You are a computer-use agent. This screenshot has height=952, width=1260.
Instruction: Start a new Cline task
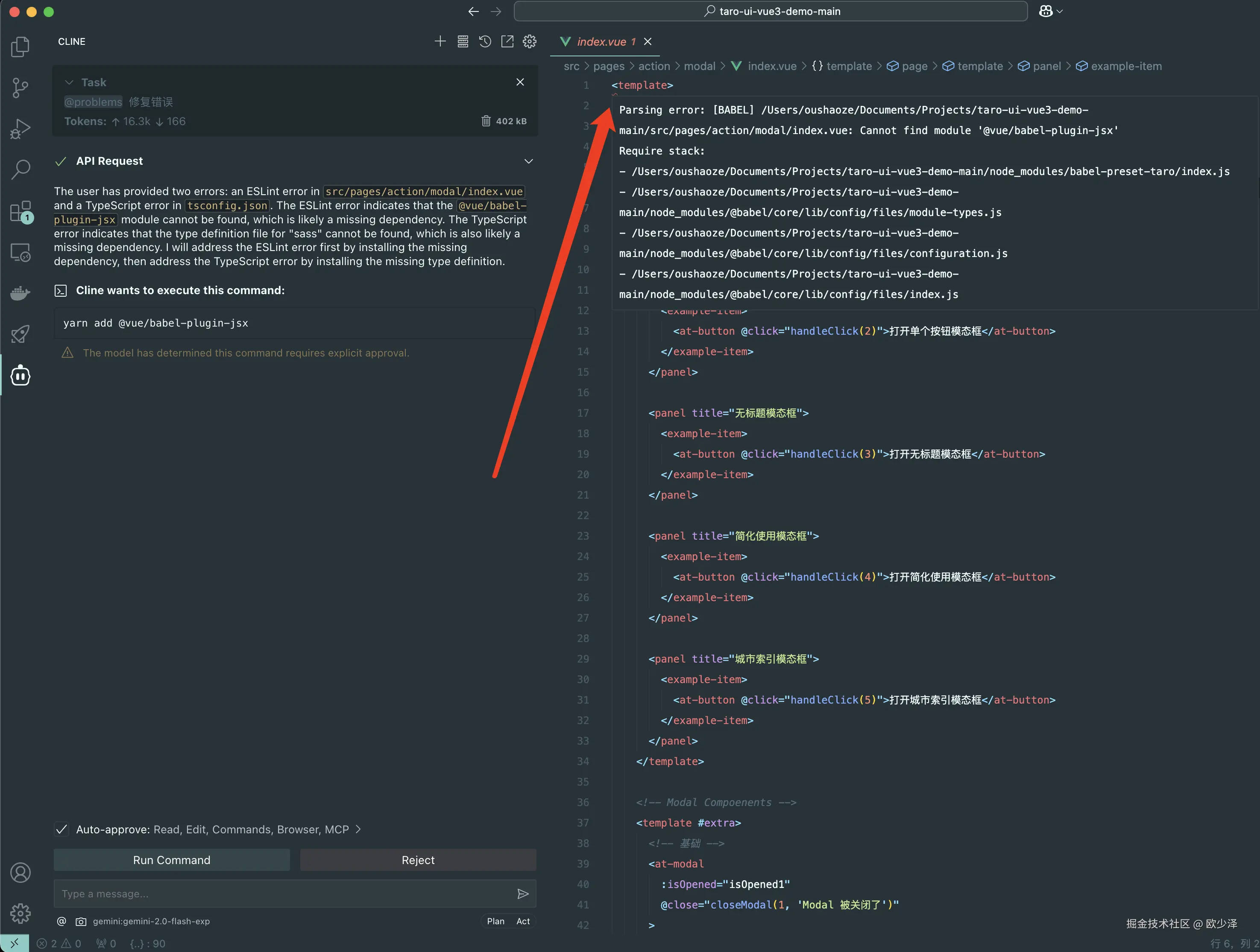[x=440, y=41]
